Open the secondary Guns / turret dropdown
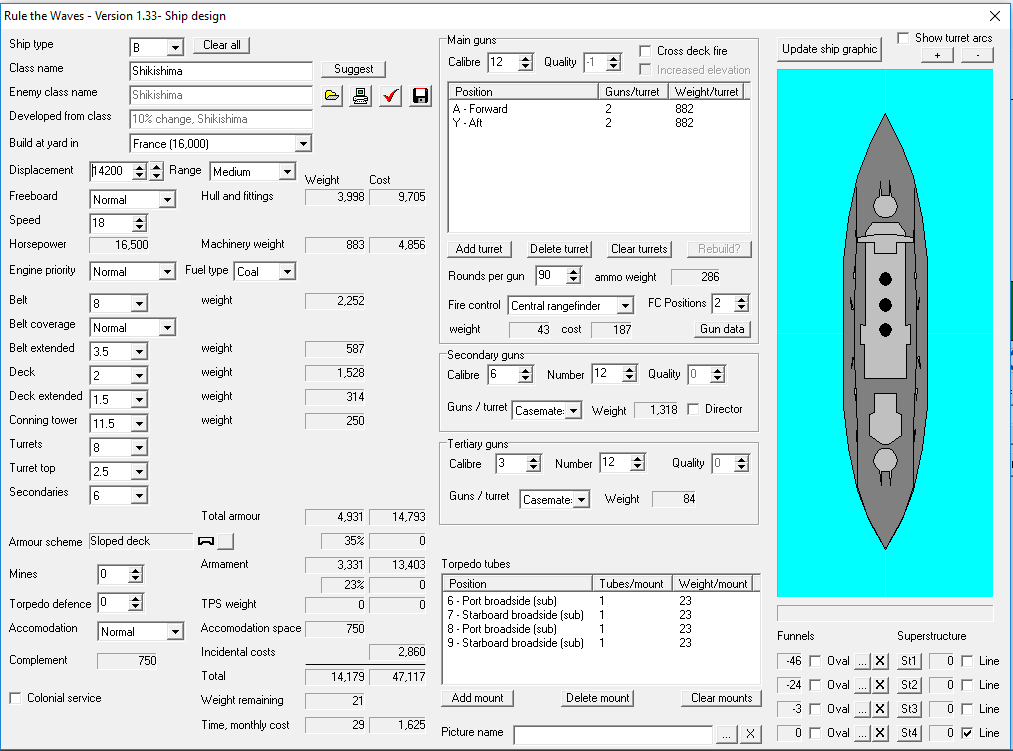Viewport: 1013px width, 751px height. 573,410
